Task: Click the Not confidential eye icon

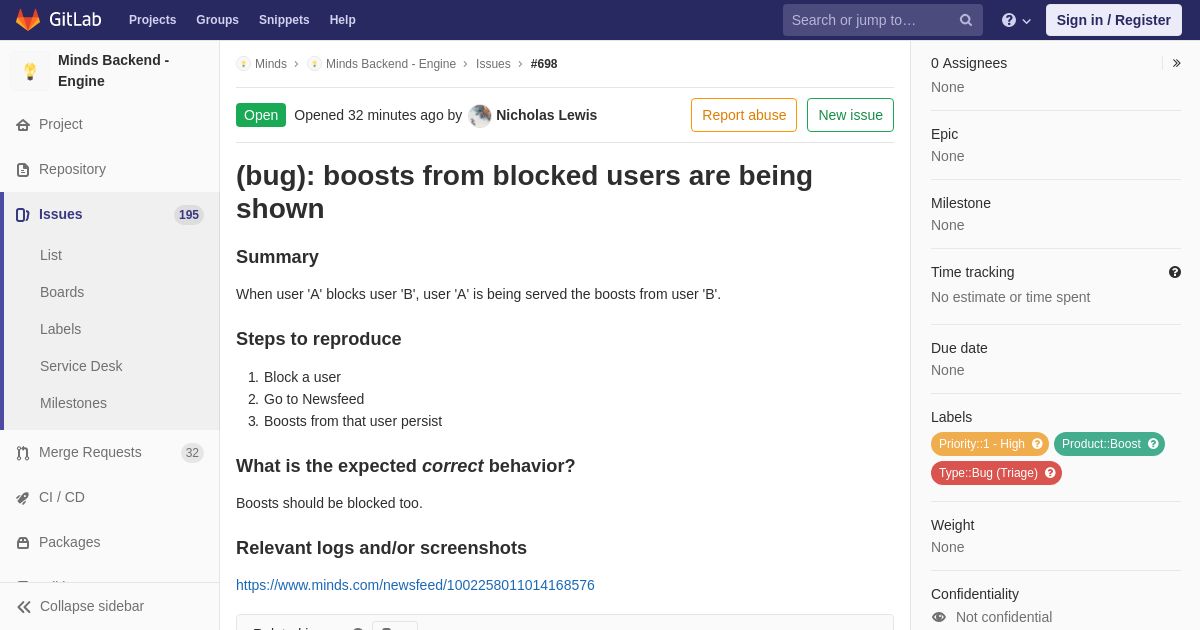Action: (x=939, y=617)
